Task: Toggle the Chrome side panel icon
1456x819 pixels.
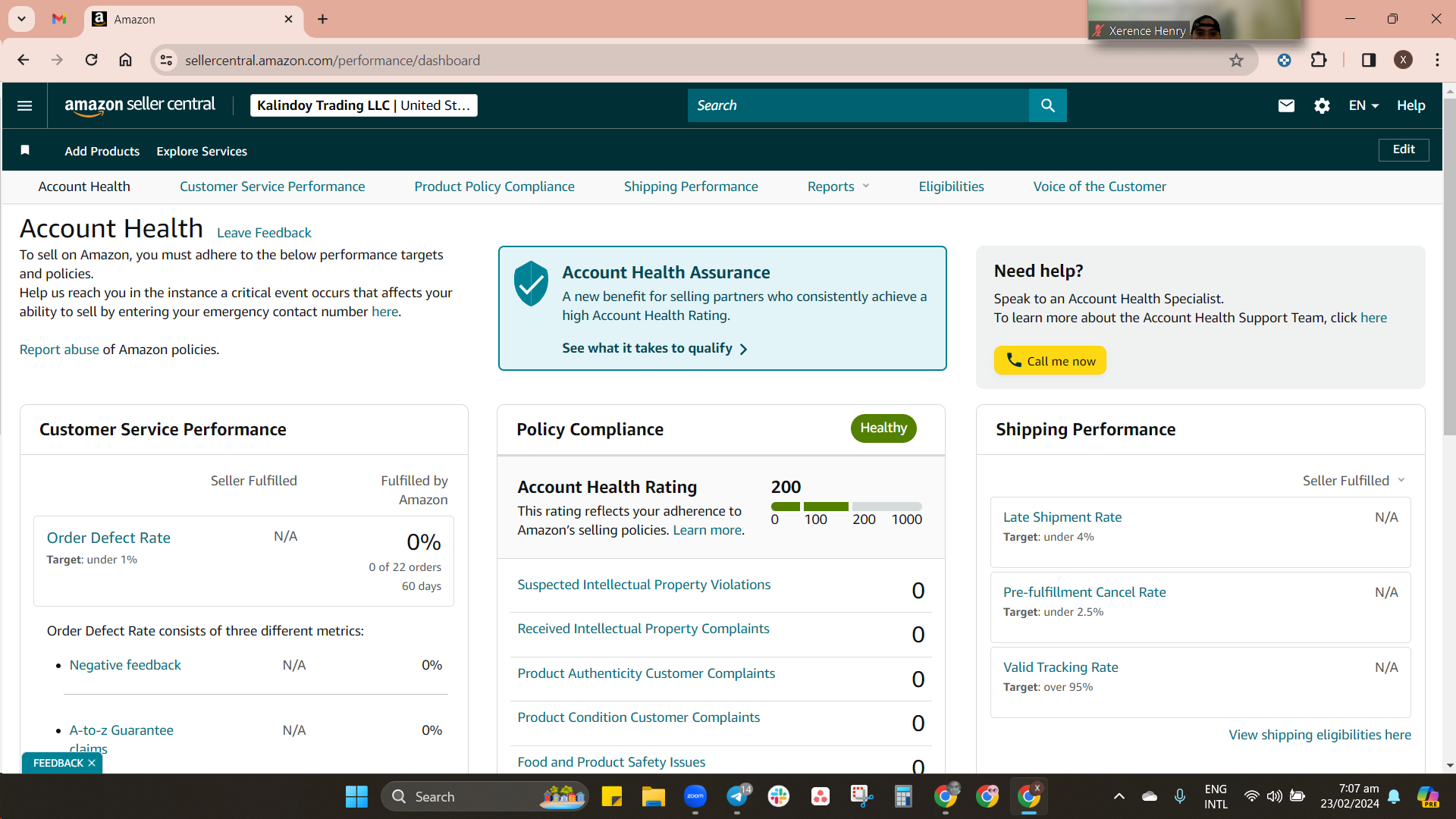Action: [1368, 60]
